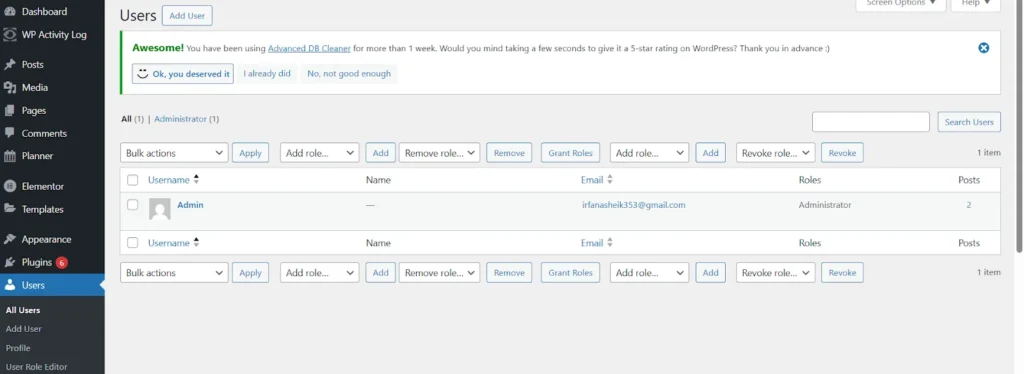Image resolution: width=1024 pixels, height=374 pixels.
Task: Dismiss the Advanced DB Cleaner notice
Action: click(x=984, y=48)
